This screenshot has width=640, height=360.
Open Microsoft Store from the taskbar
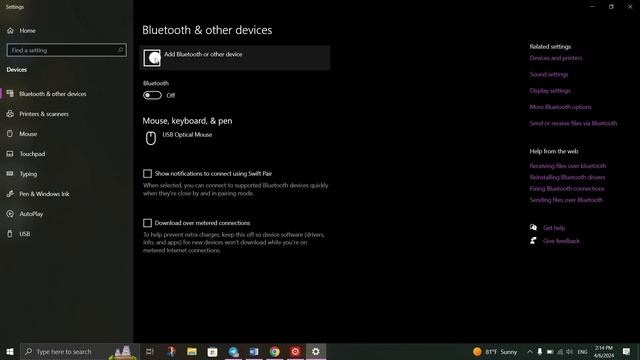pyautogui.click(x=212, y=351)
